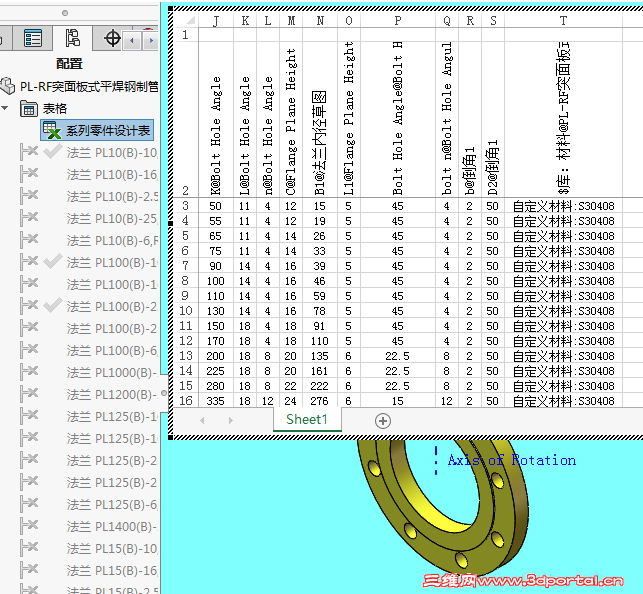Select the 配置 panel heading

coord(69,64)
